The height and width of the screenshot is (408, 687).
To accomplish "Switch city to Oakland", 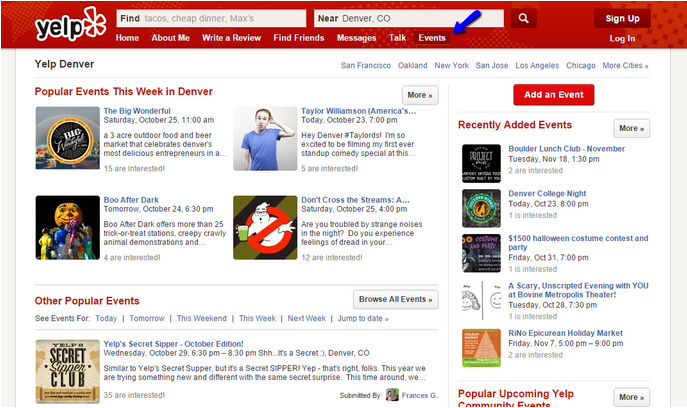I will (412, 65).
